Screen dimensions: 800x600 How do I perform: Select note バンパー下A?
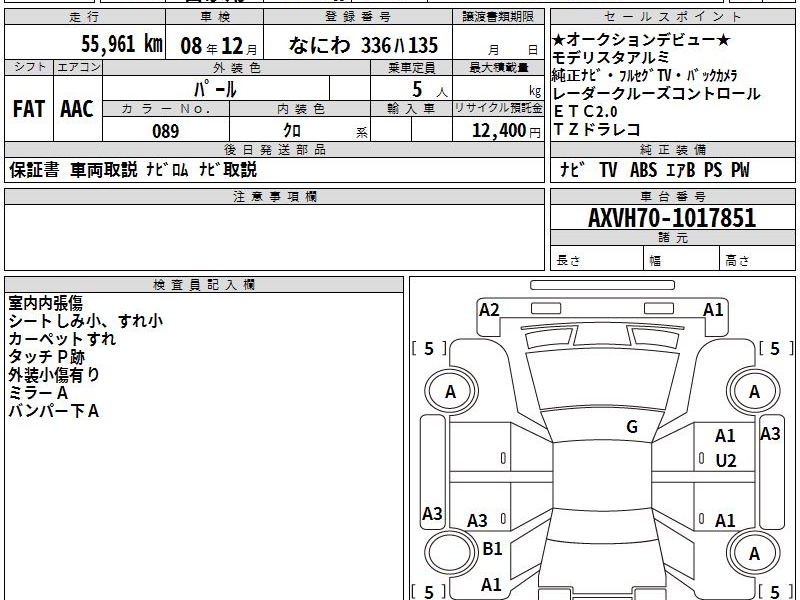pyautogui.click(x=54, y=411)
